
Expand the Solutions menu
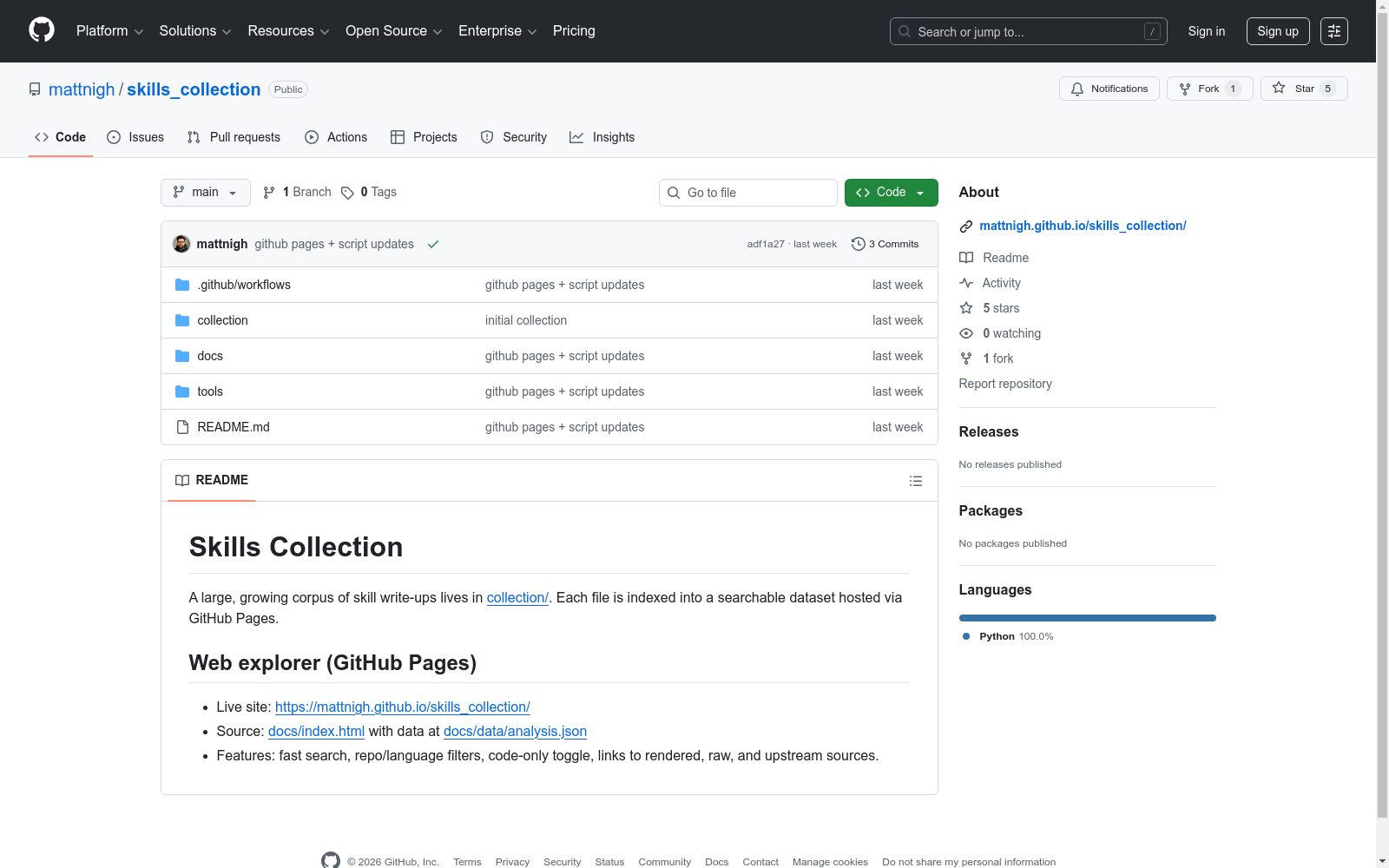pos(195,31)
